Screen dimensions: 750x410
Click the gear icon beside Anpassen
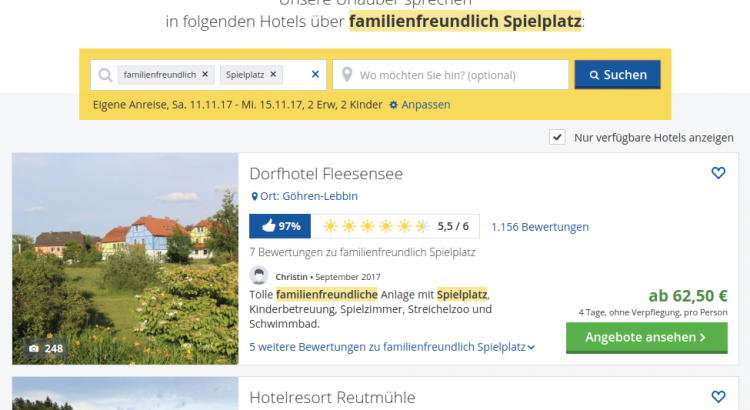pyautogui.click(x=393, y=105)
